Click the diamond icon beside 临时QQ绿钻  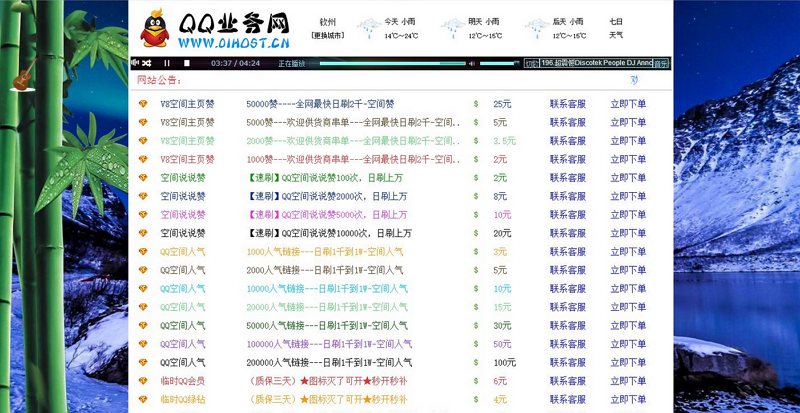(x=143, y=399)
